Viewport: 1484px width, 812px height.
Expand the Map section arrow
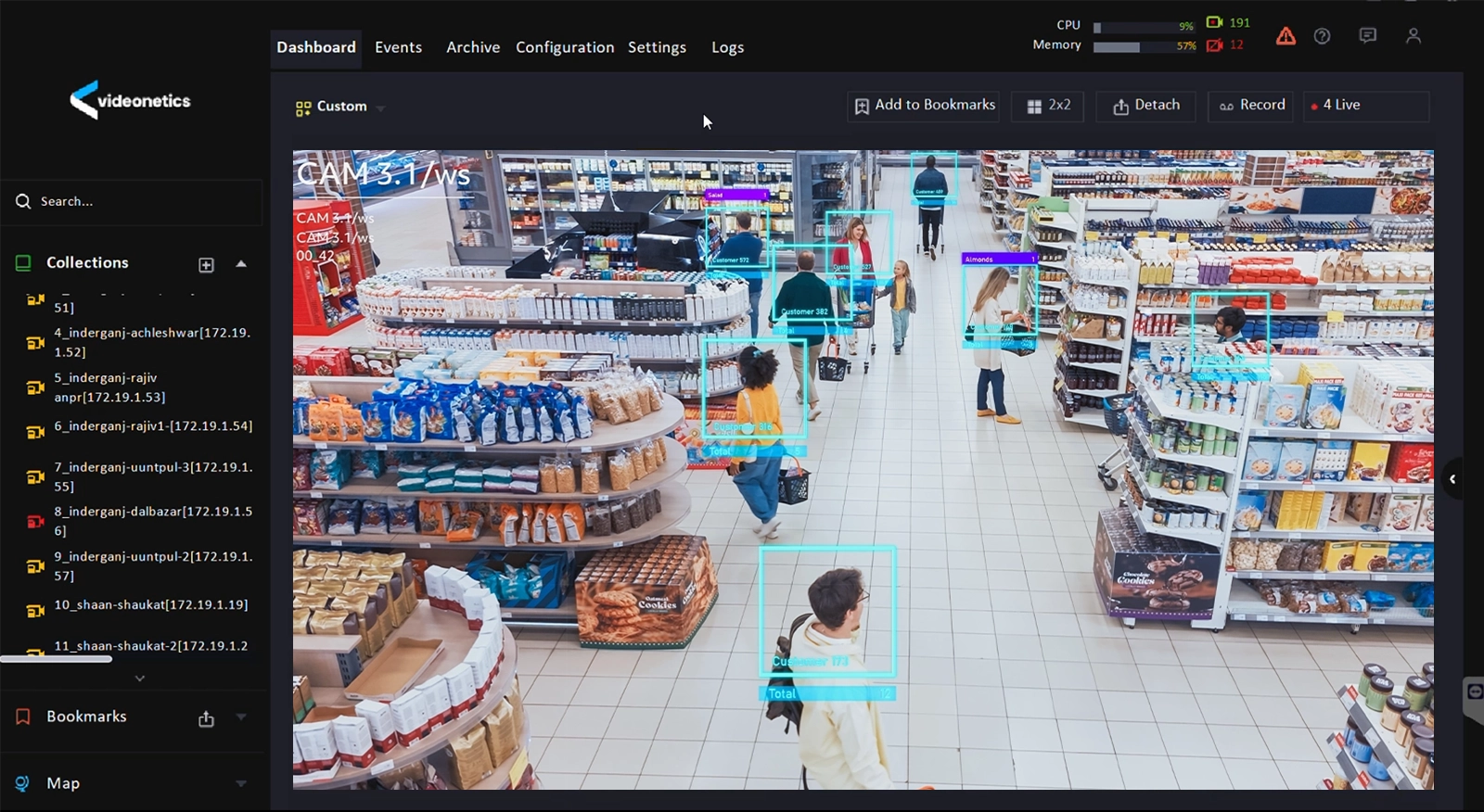(241, 784)
